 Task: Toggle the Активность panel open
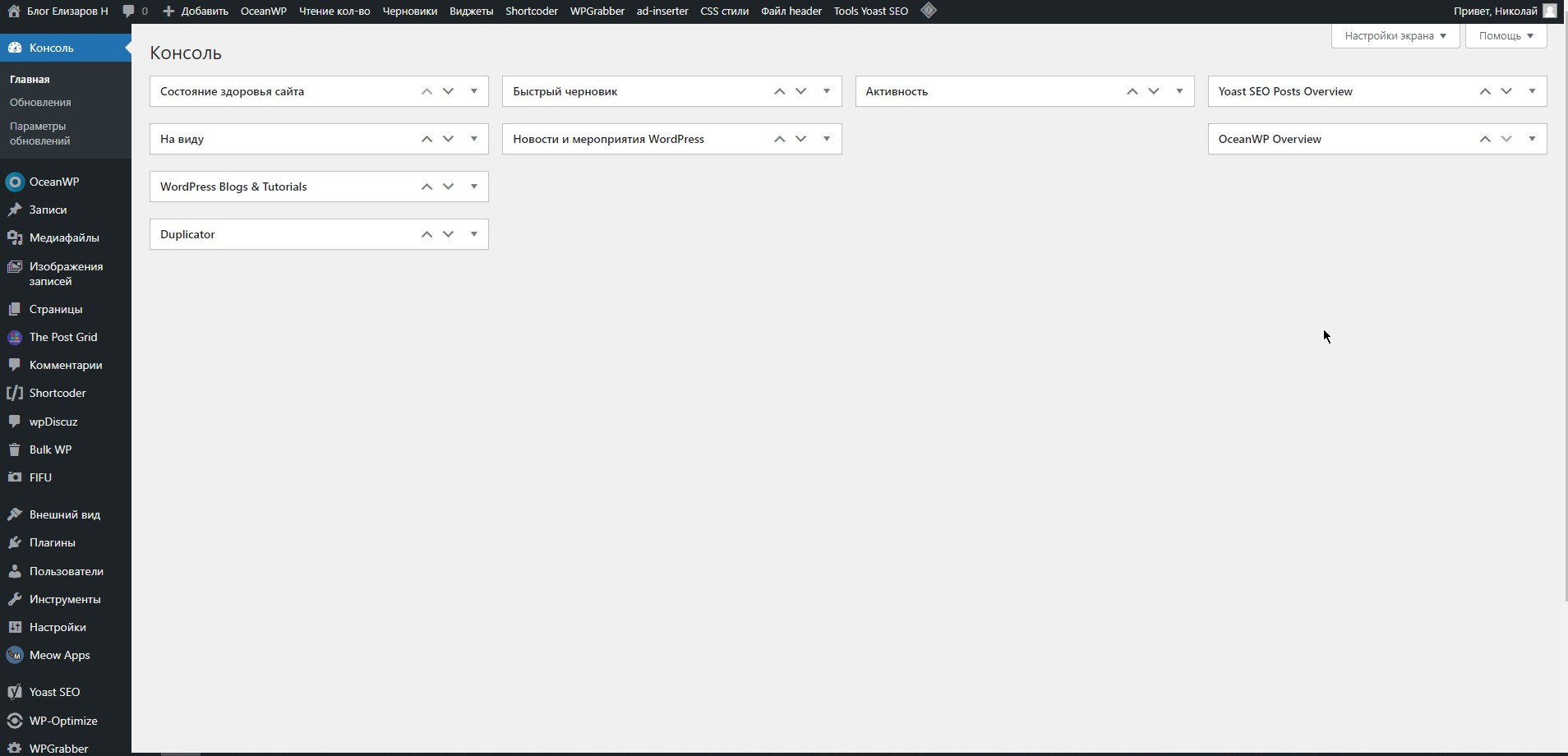(1179, 91)
